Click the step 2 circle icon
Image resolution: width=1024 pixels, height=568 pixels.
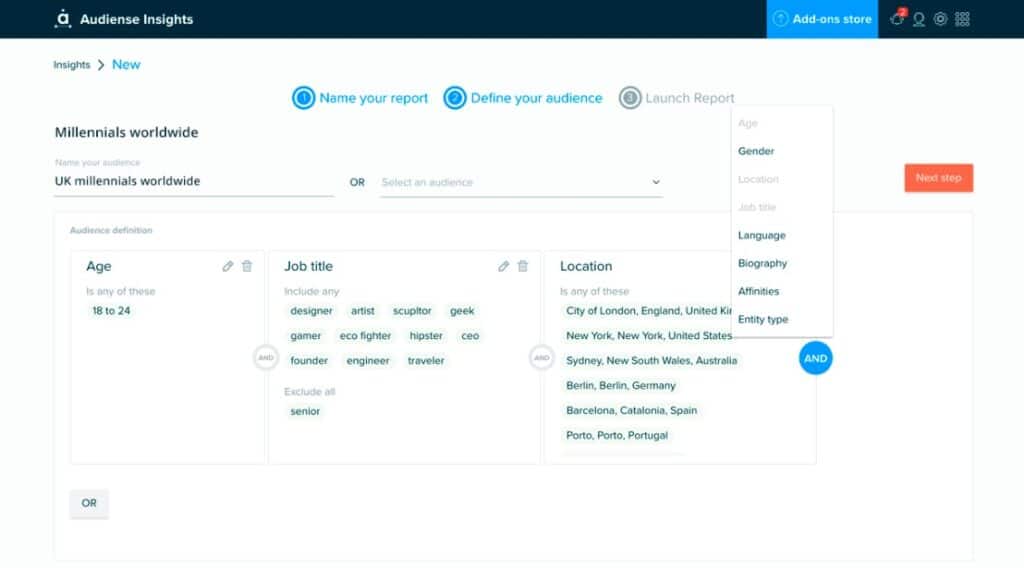click(455, 98)
